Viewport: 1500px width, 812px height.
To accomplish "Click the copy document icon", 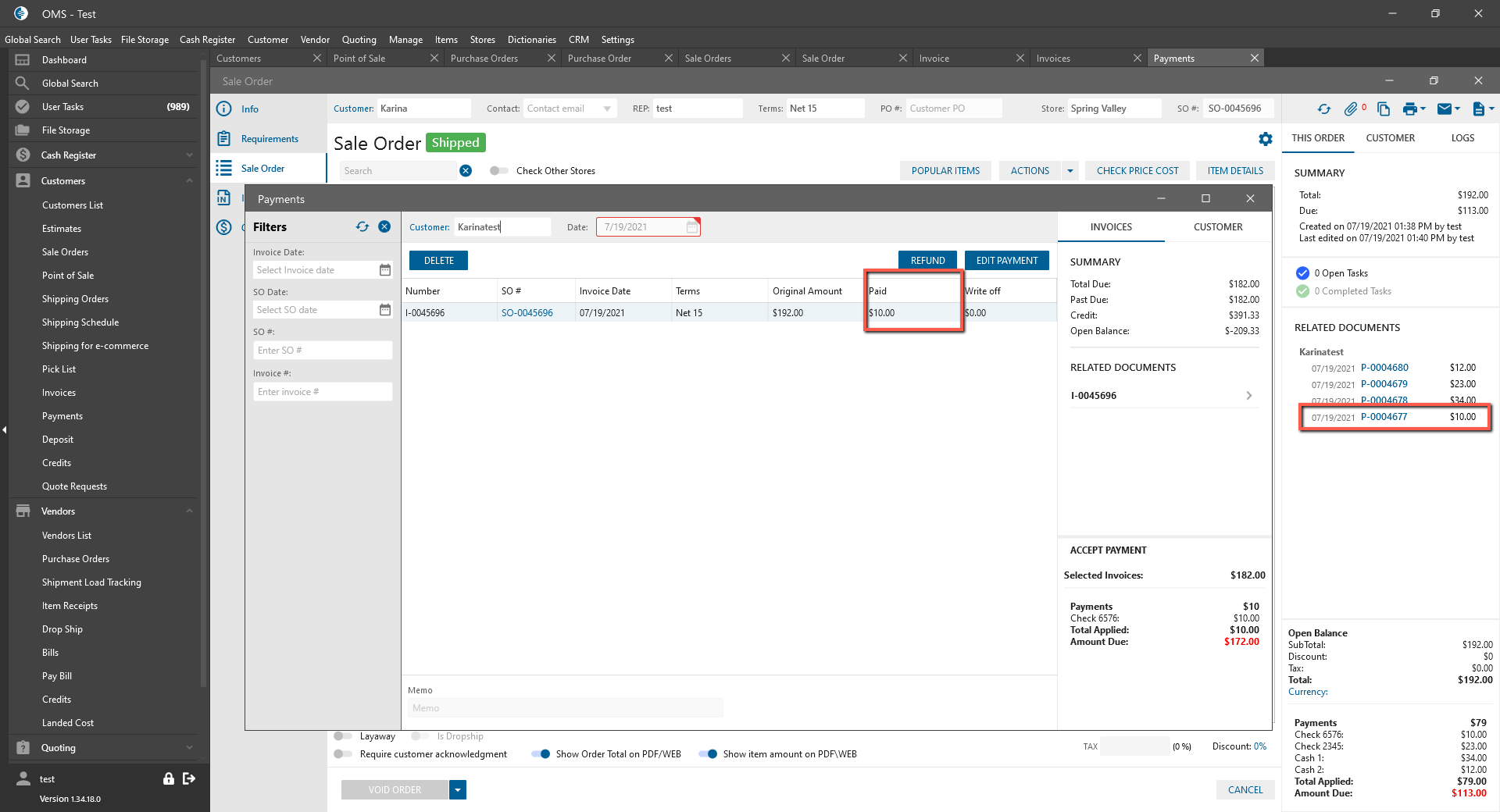I will 1384,109.
